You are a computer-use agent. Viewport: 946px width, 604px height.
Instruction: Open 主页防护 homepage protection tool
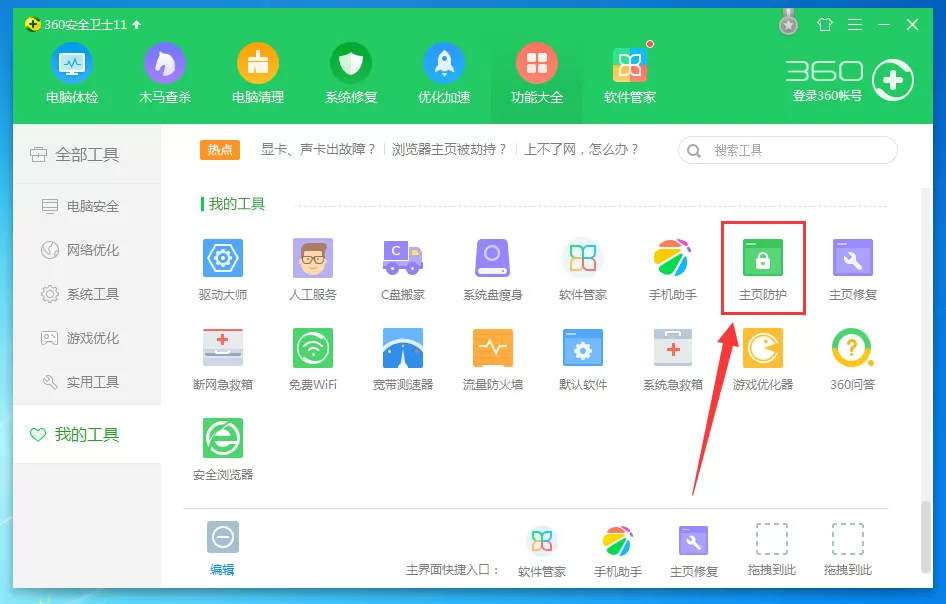(763, 269)
